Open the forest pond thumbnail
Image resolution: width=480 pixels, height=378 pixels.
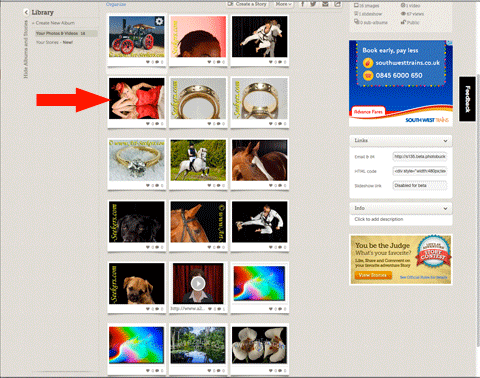click(x=198, y=345)
